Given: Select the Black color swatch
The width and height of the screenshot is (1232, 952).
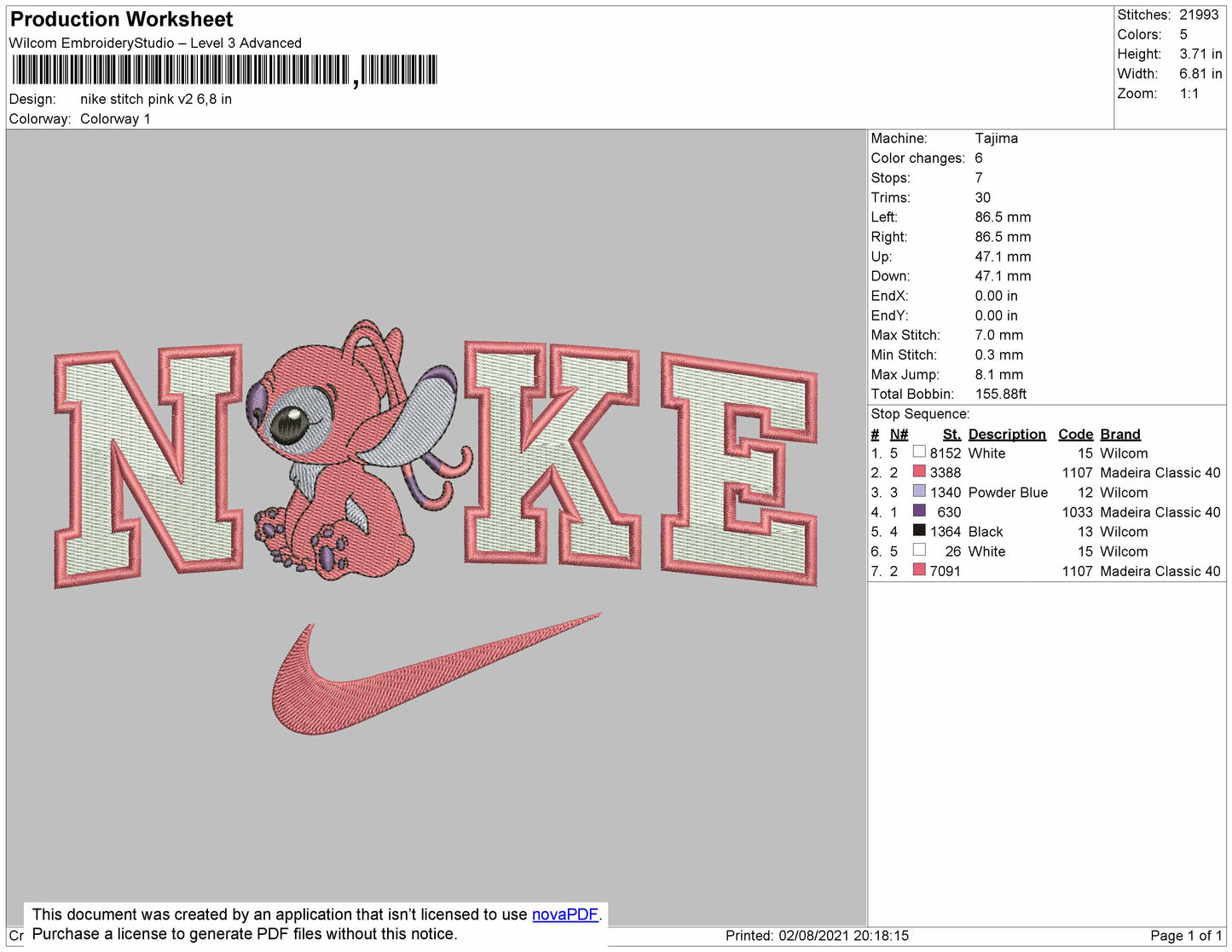Looking at the screenshot, I should click(x=919, y=530).
